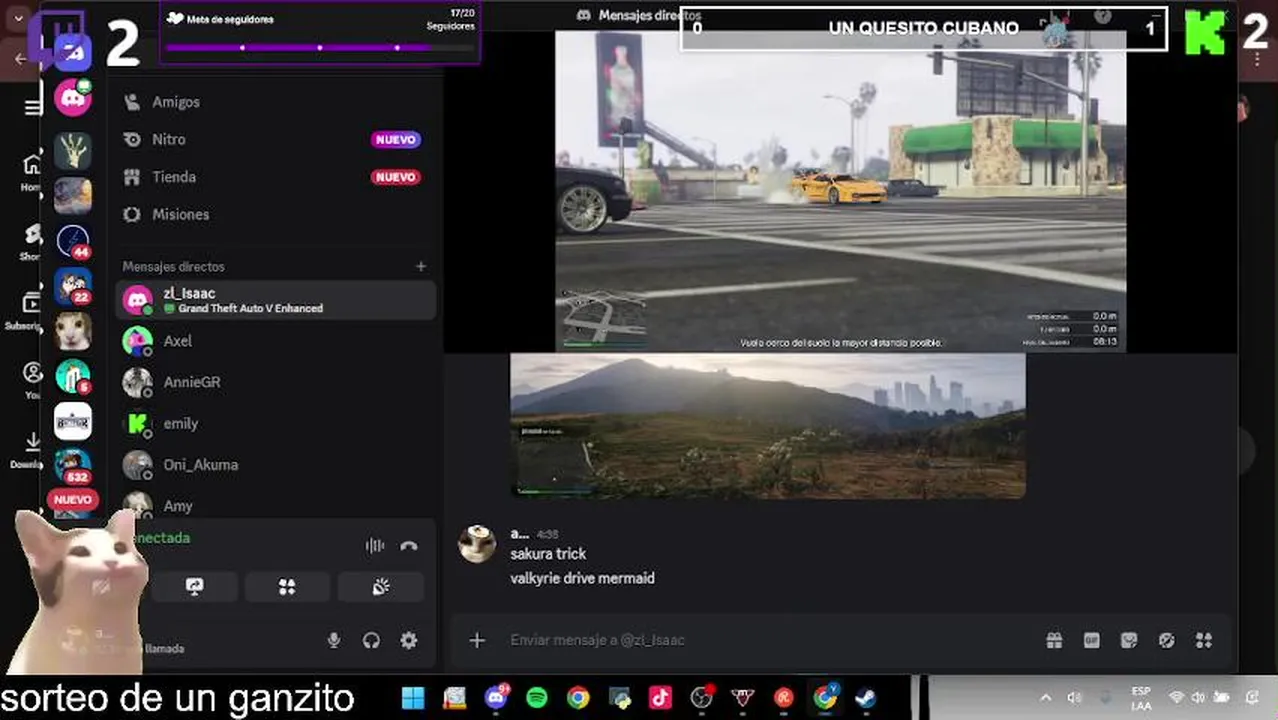The width and height of the screenshot is (1278, 720).
Task: Open direct message with AnnieGR
Action: (275, 382)
